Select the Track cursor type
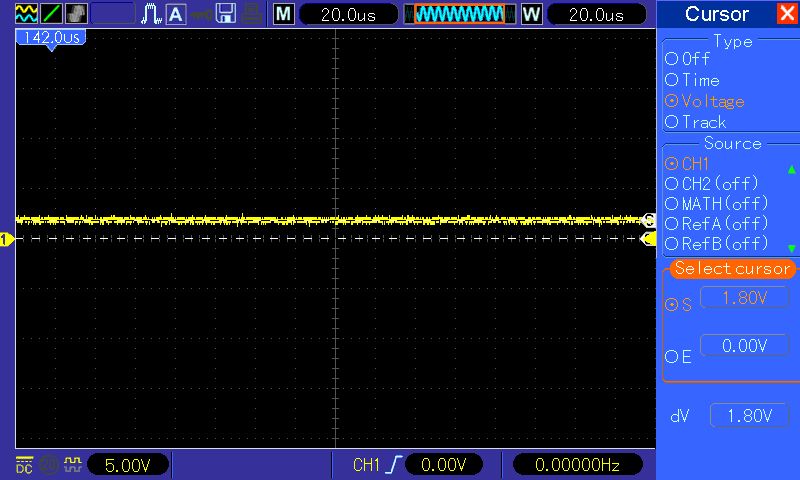The image size is (800, 480). (x=672, y=122)
